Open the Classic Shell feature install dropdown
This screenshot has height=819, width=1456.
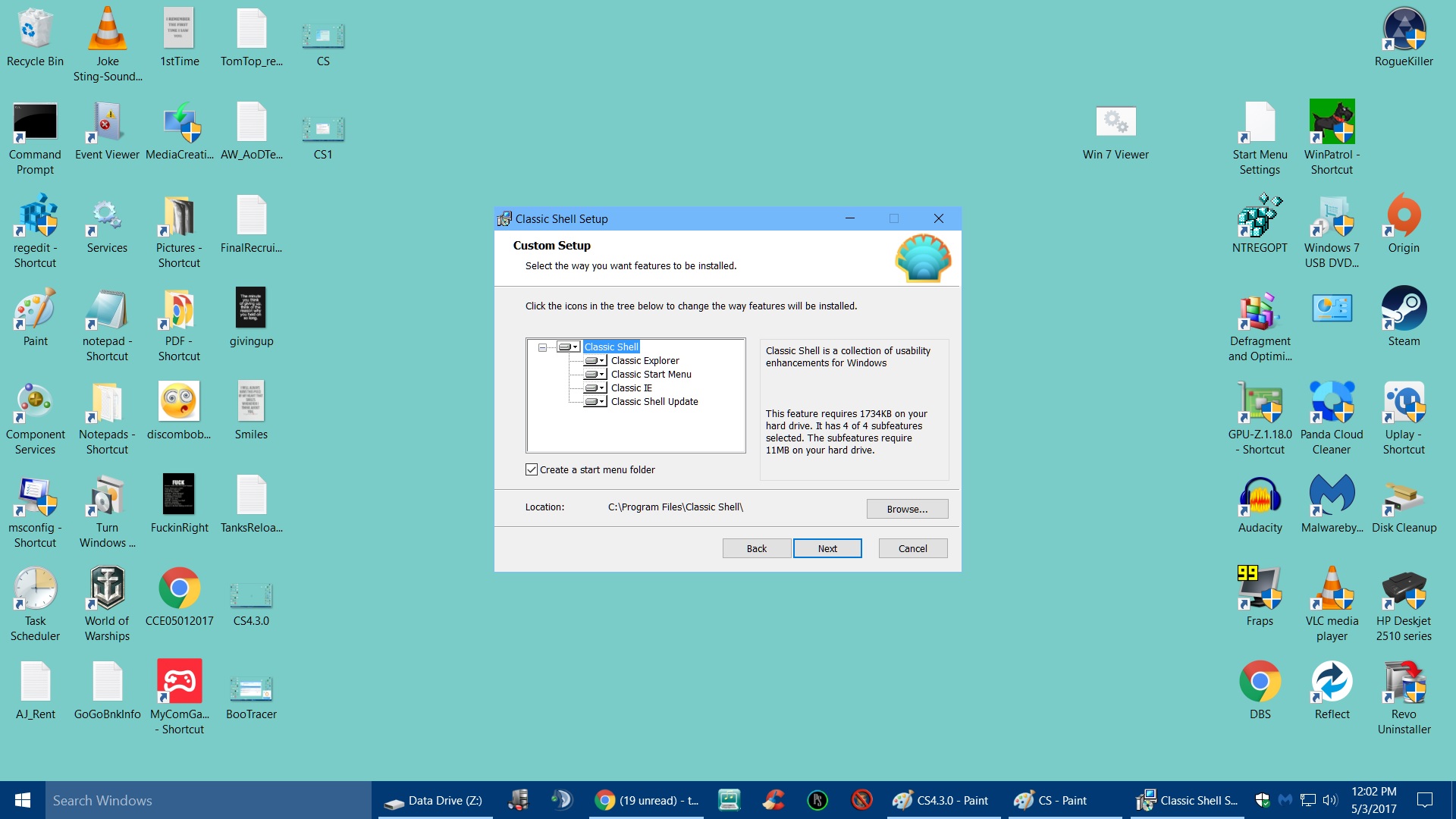click(569, 347)
